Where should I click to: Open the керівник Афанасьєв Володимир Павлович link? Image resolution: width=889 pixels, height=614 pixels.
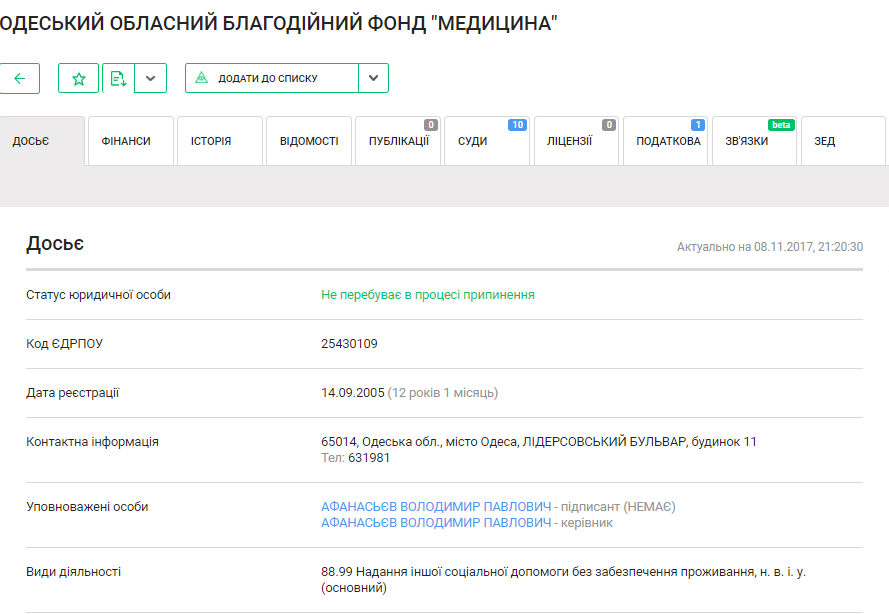click(x=436, y=523)
